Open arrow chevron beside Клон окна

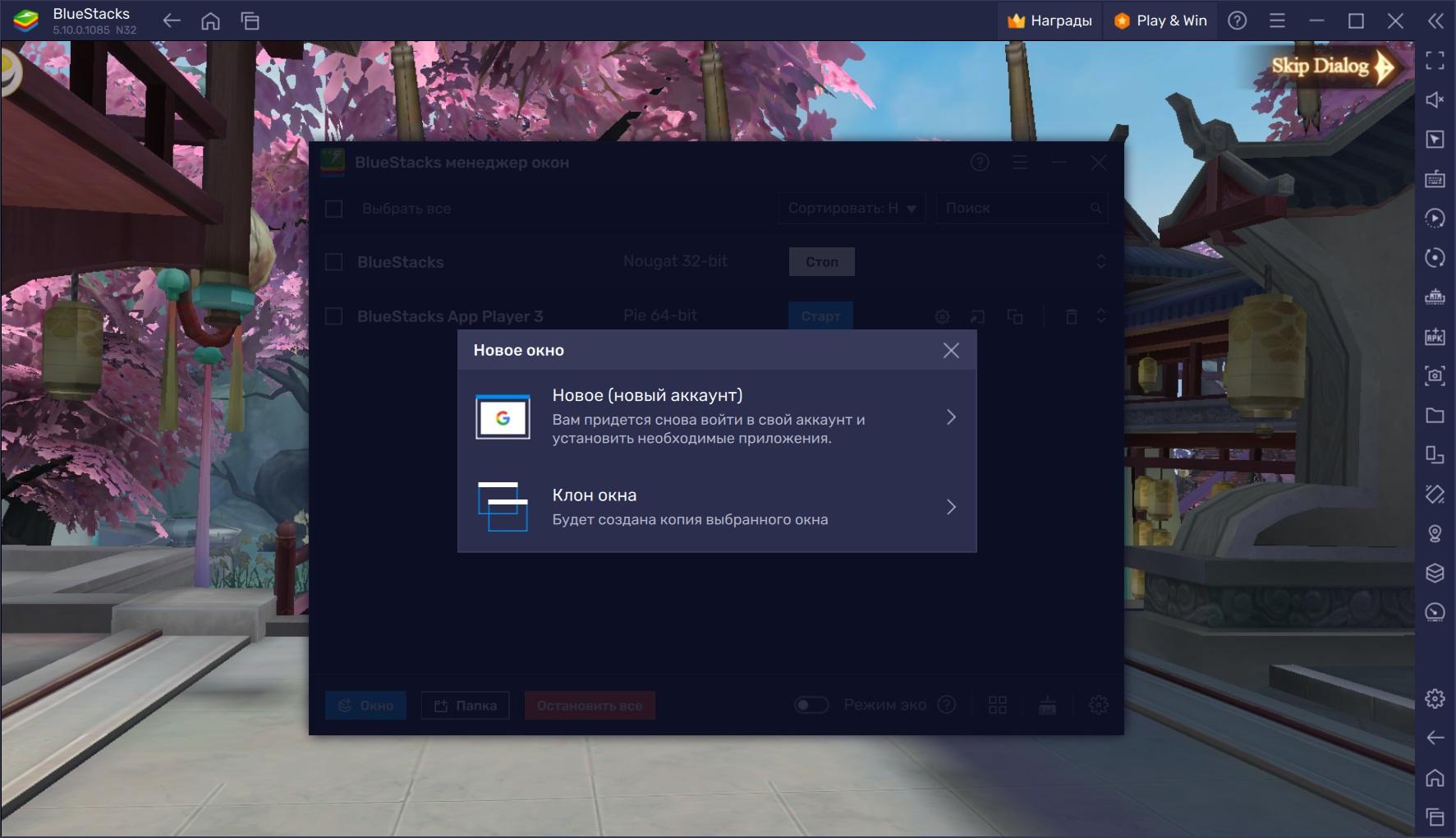coord(951,507)
